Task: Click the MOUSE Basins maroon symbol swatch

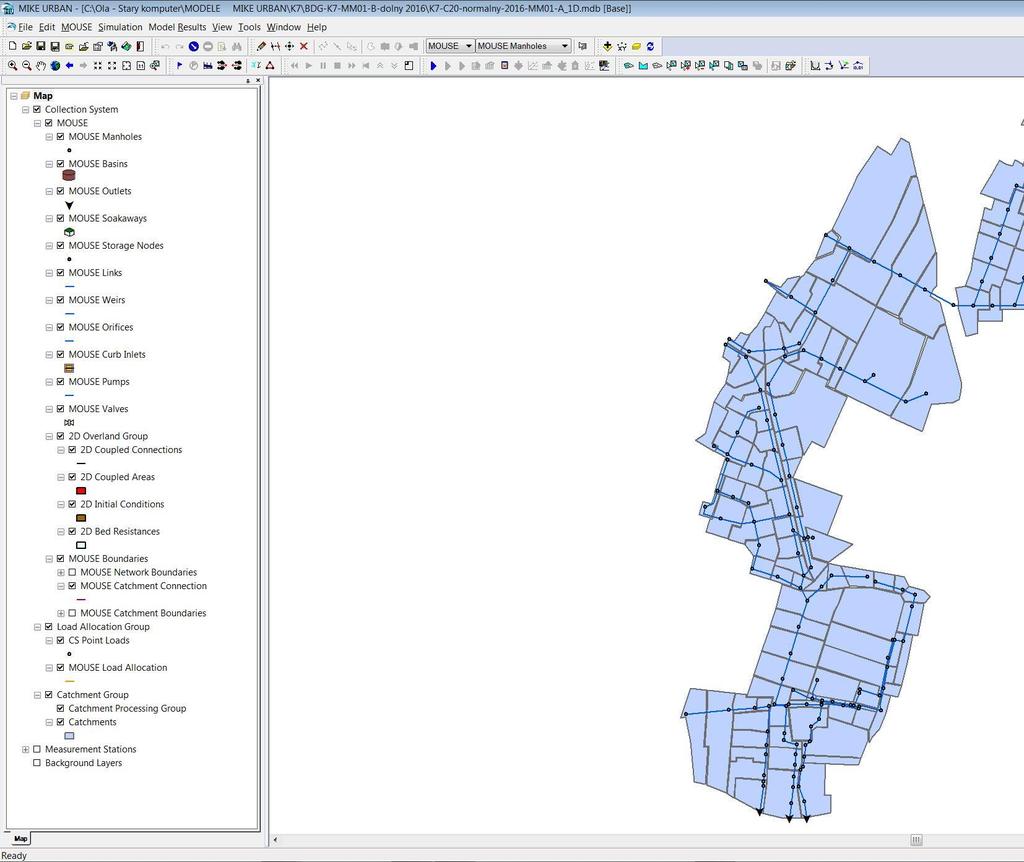Action: coord(69,176)
